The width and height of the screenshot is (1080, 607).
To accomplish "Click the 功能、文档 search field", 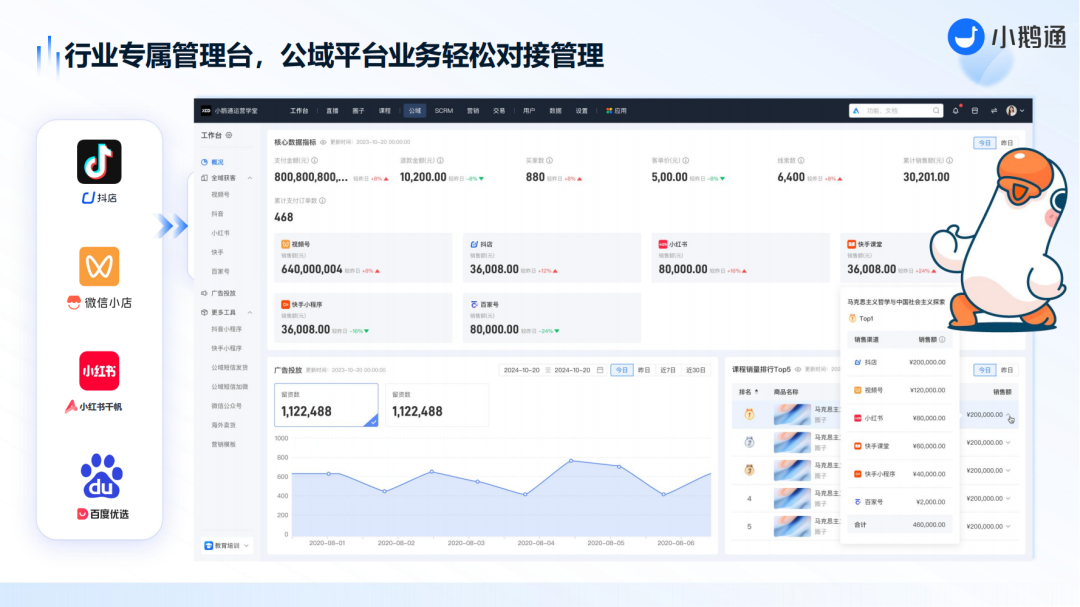I will pyautogui.click(x=895, y=110).
